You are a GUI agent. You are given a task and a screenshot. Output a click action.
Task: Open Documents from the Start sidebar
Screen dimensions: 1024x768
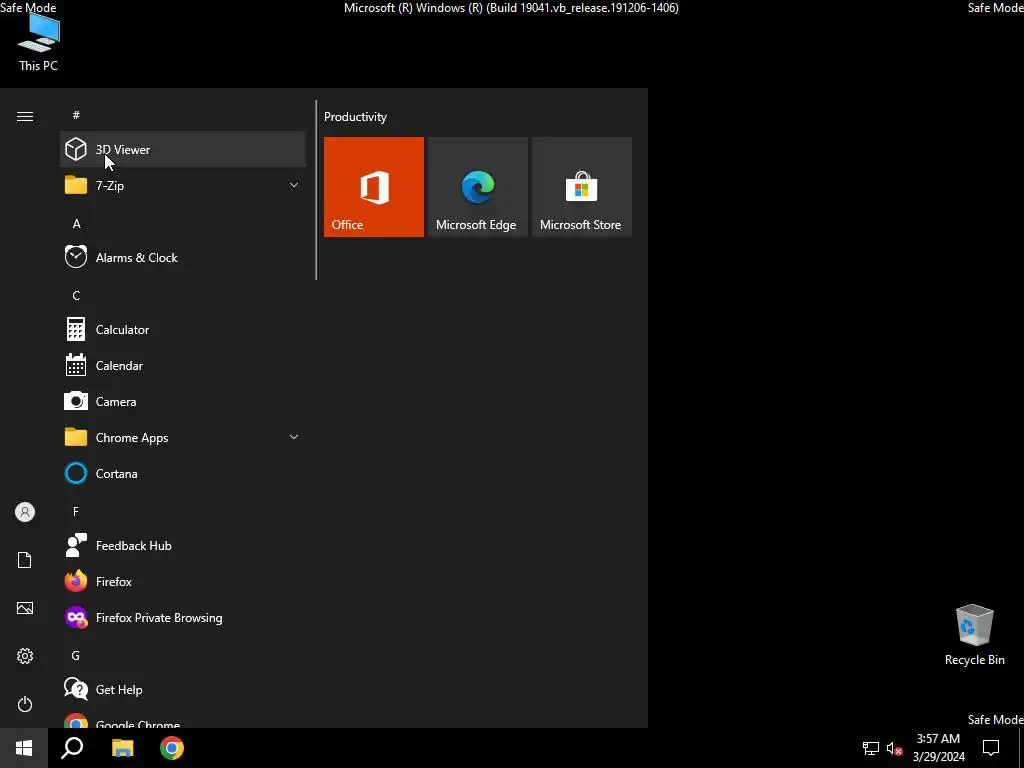pyautogui.click(x=25, y=560)
